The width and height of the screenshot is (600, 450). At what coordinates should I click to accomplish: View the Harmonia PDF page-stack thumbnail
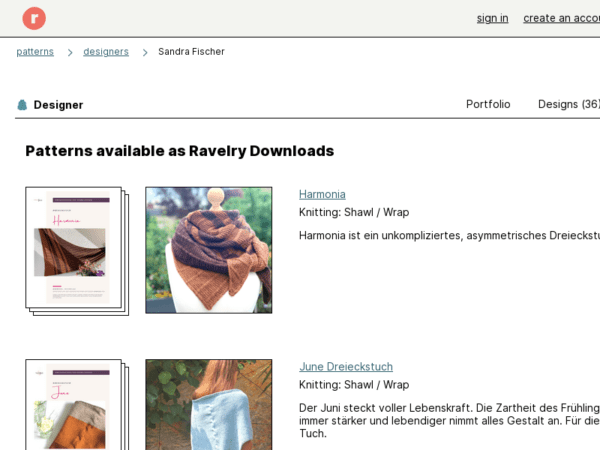tap(77, 251)
